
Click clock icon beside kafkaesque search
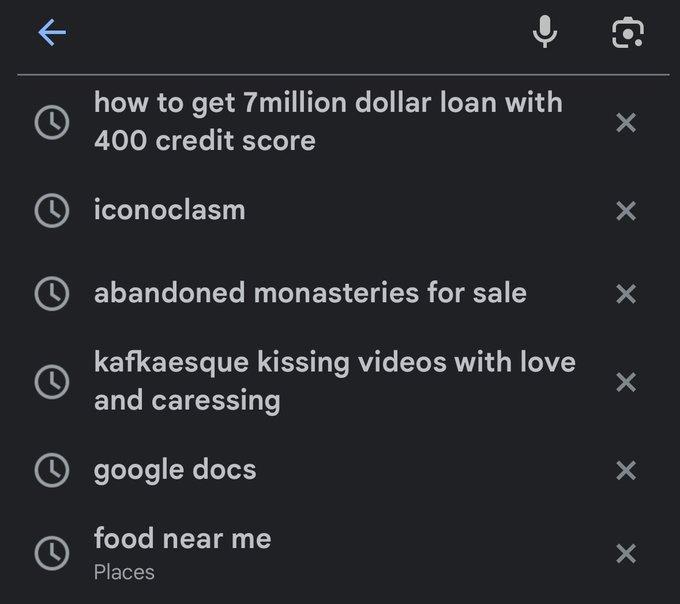[52, 381]
